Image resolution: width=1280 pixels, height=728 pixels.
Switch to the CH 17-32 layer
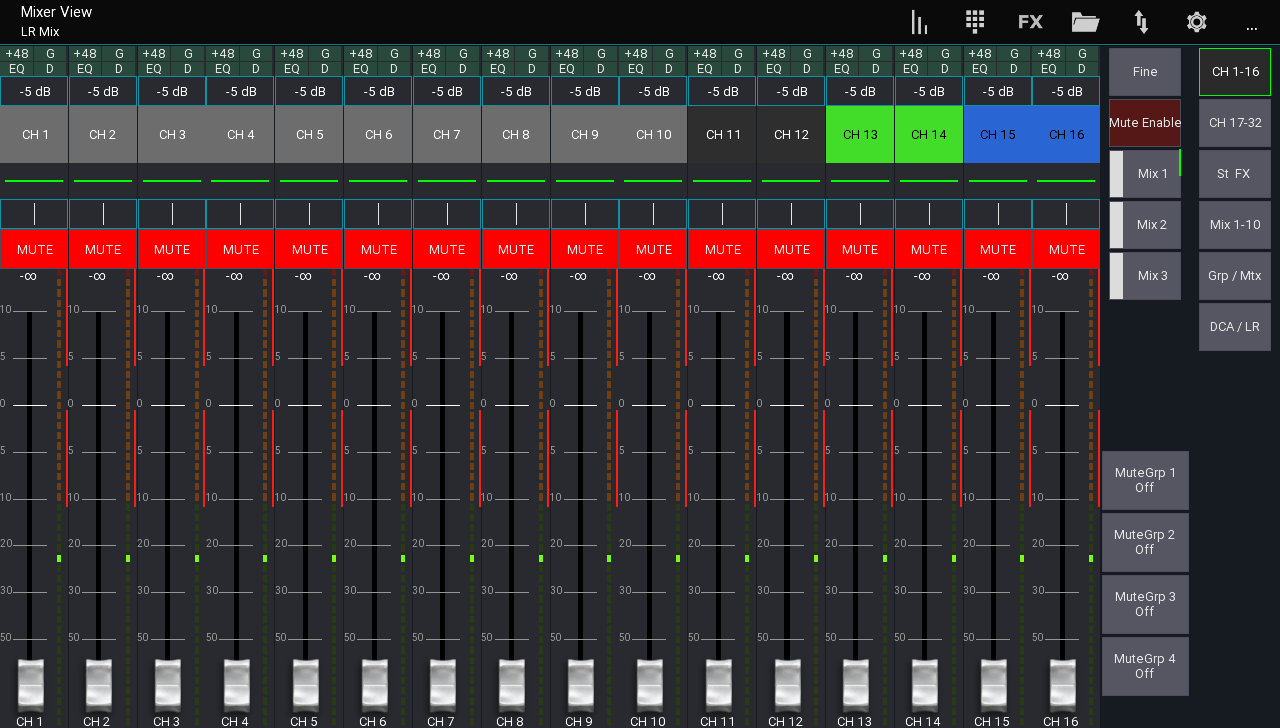click(x=1234, y=122)
